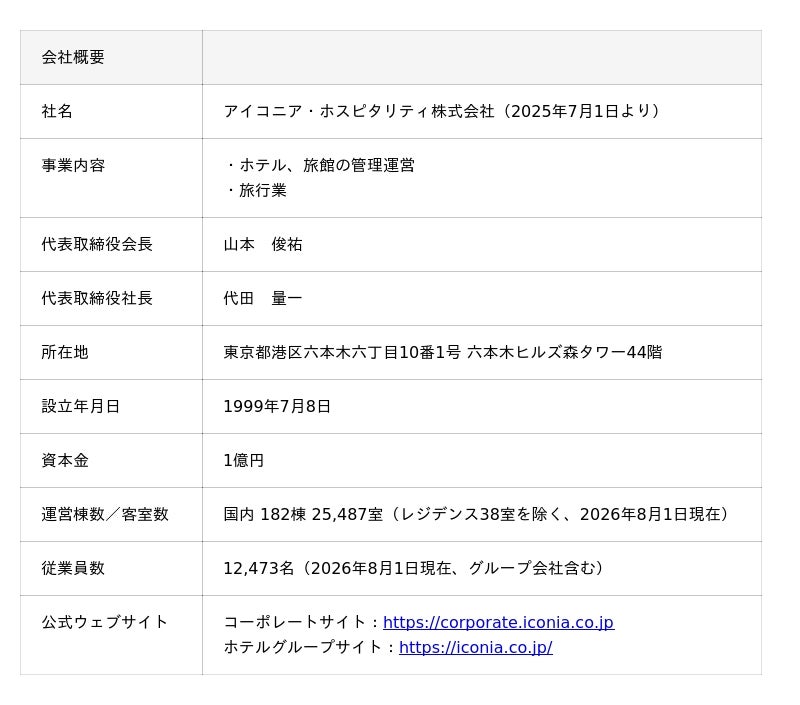Click the 事業内容 label cell
800x705 pixels.
click(x=111, y=178)
